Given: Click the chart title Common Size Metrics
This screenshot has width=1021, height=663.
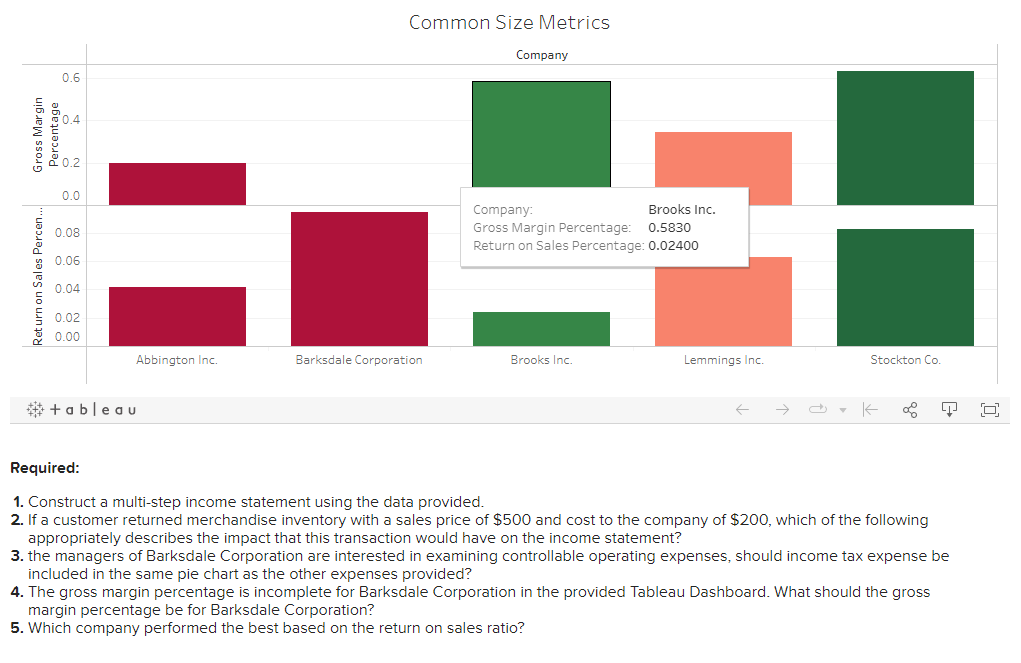Looking at the screenshot, I should (509, 22).
